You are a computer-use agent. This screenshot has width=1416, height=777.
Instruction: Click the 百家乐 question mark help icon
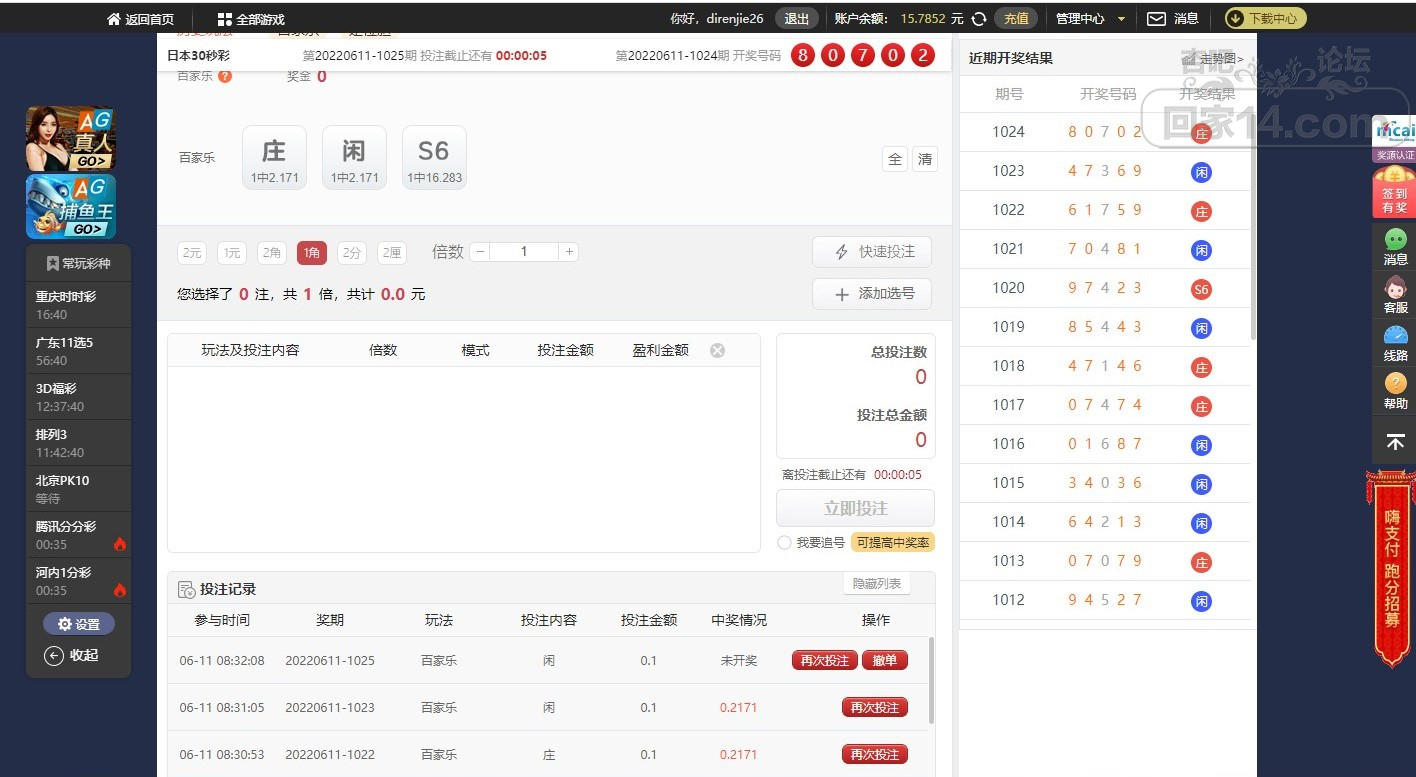[x=225, y=76]
